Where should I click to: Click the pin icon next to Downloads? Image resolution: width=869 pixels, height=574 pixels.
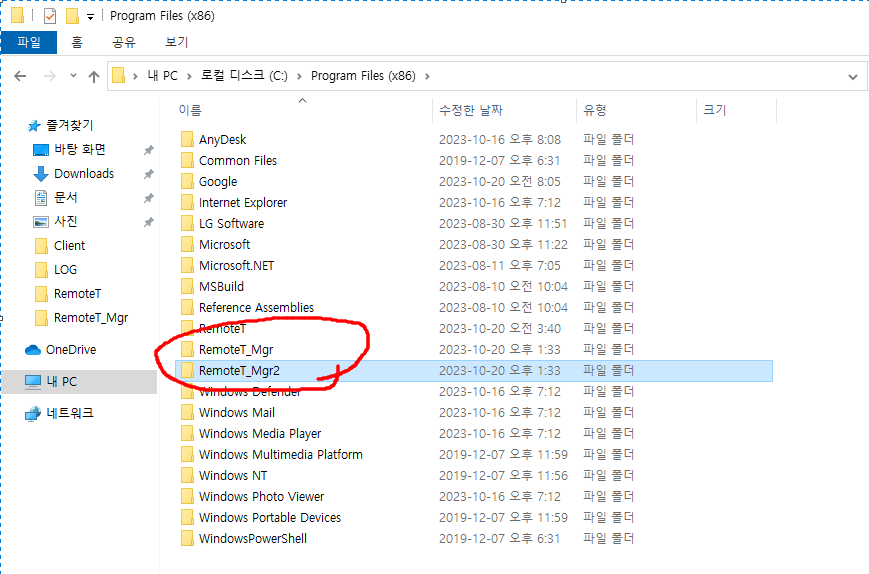tap(149, 174)
